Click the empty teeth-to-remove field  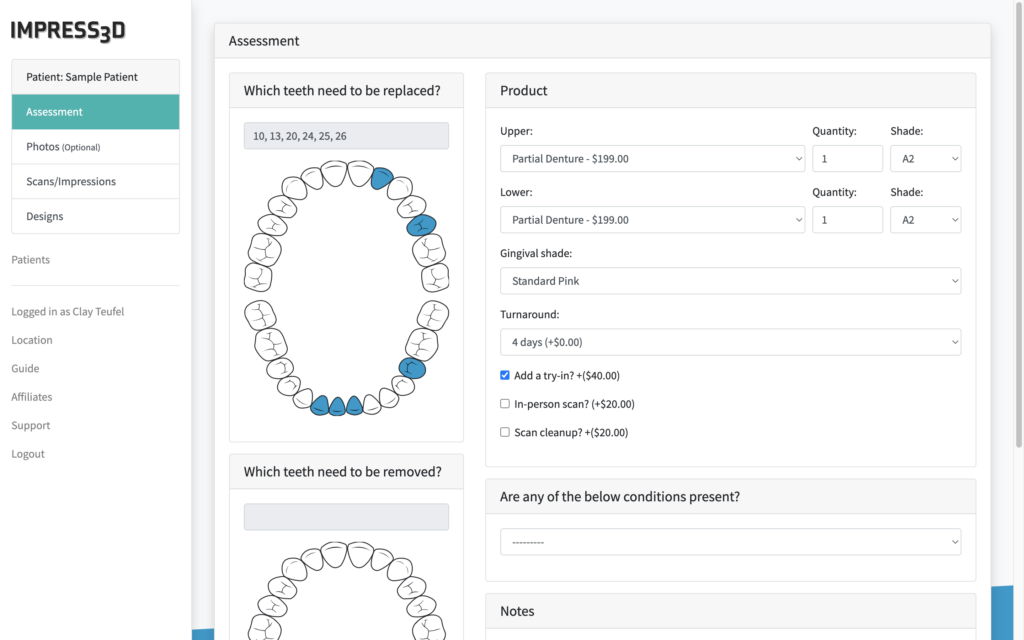[346, 517]
